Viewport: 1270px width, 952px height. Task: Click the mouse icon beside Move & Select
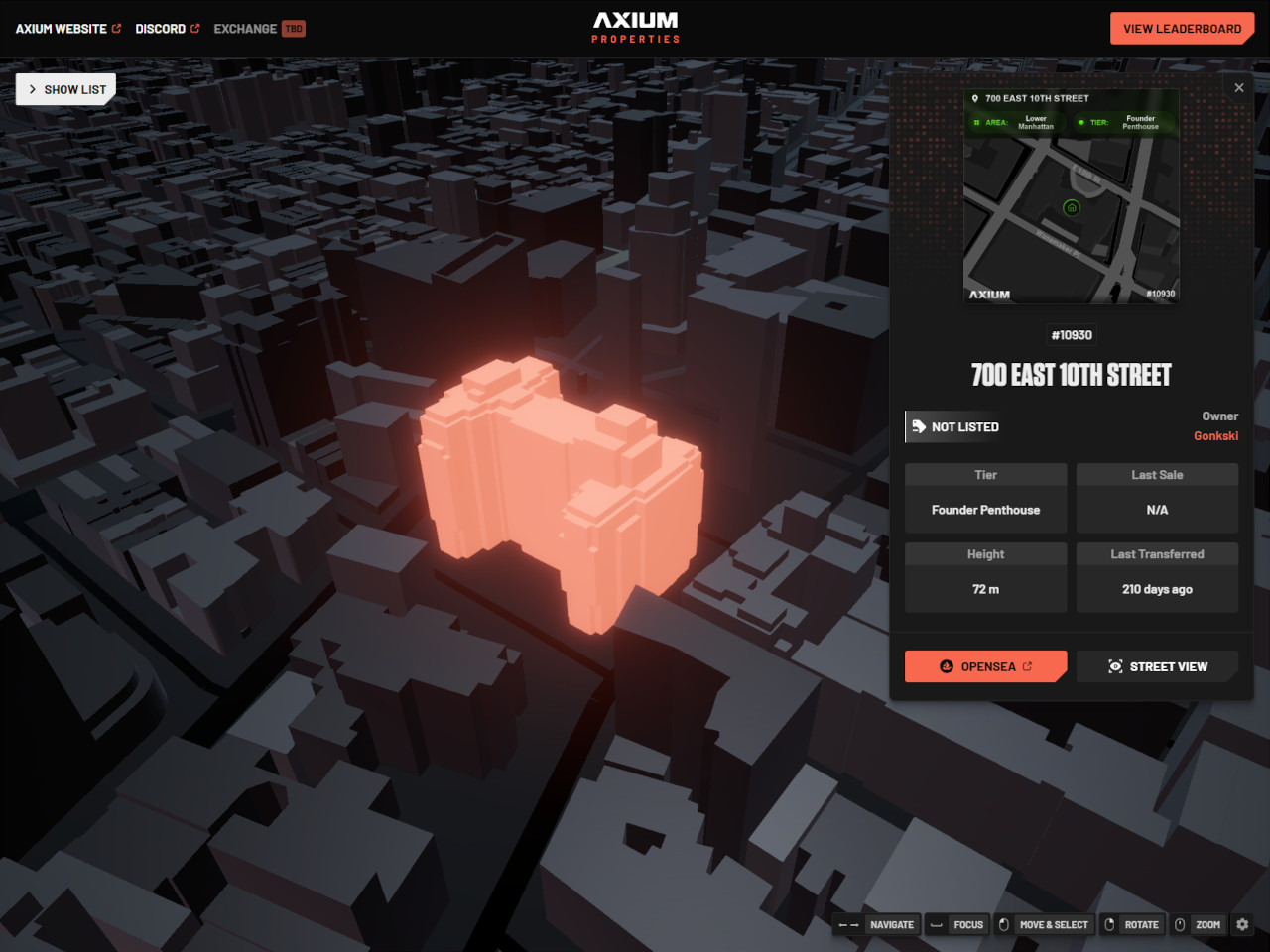coord(1003,925)
